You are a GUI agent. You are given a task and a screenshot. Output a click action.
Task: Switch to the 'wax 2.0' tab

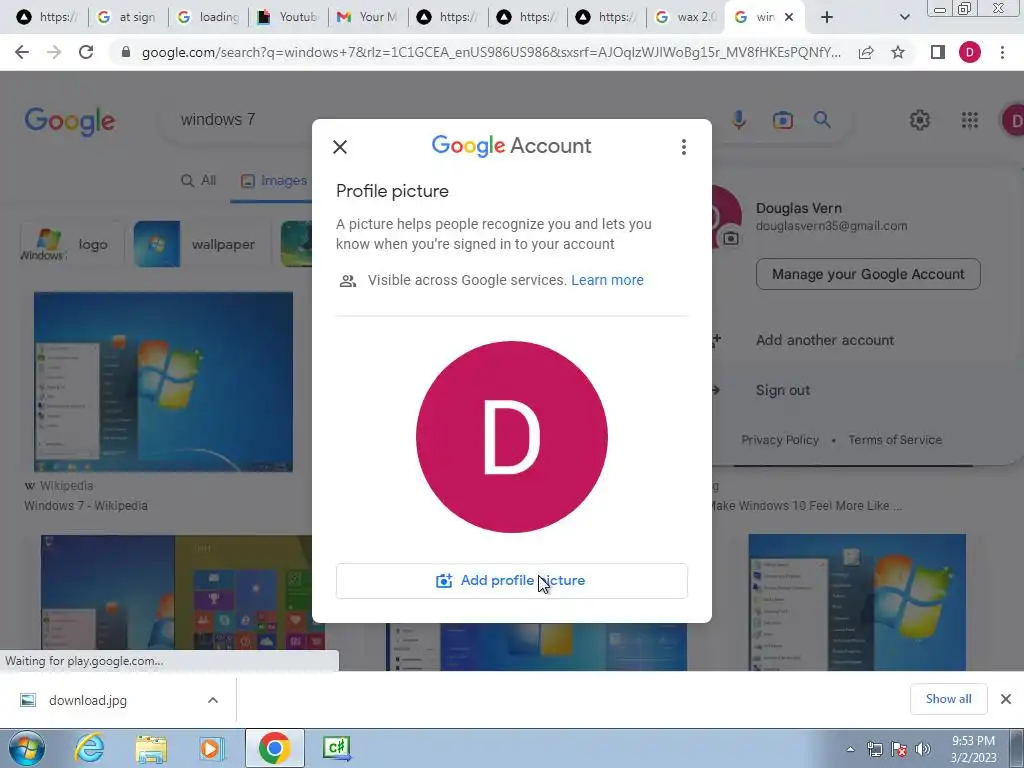[x=687, y=17]
